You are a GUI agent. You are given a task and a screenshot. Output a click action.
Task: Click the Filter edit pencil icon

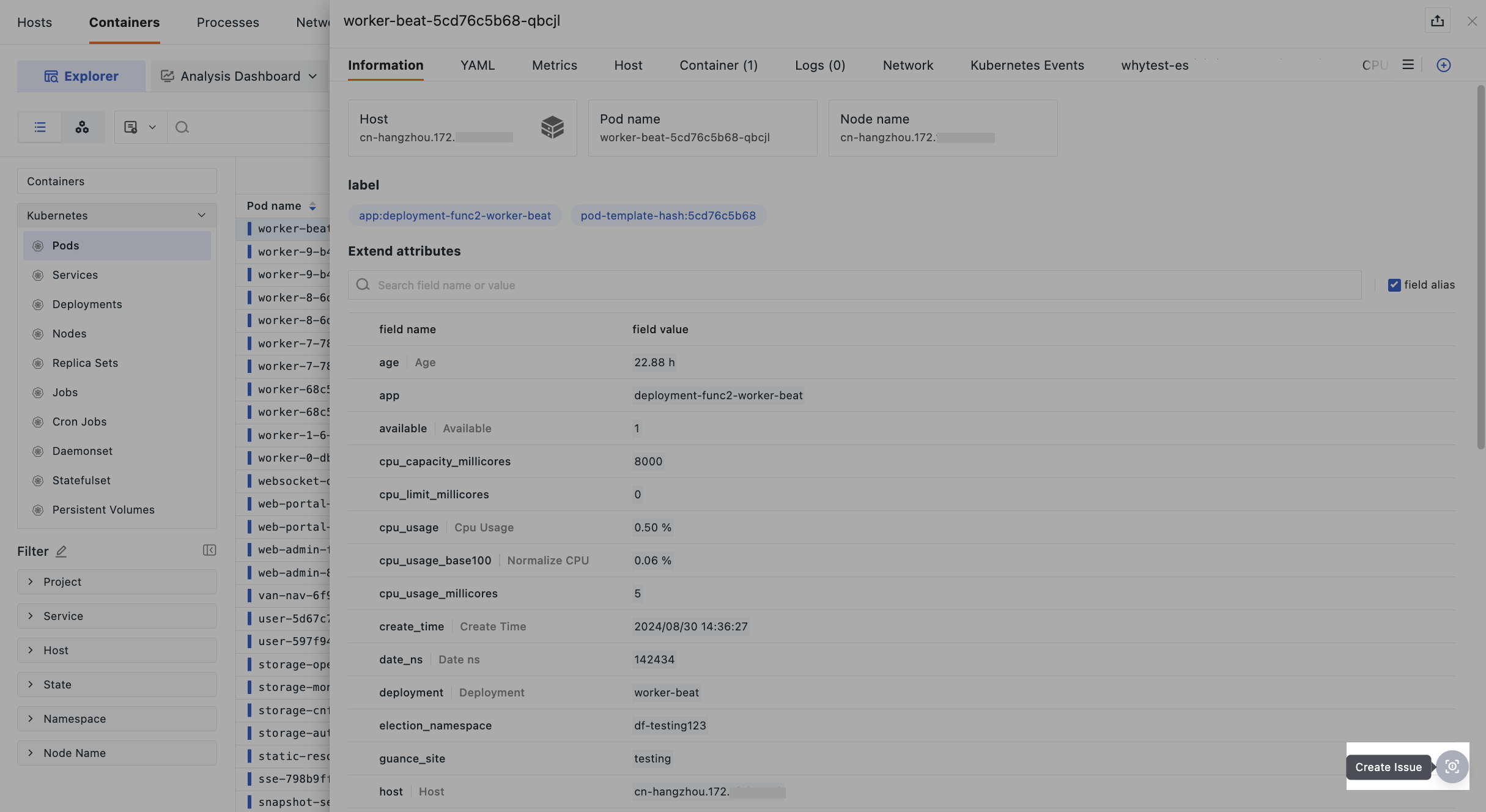coord(61,552)
